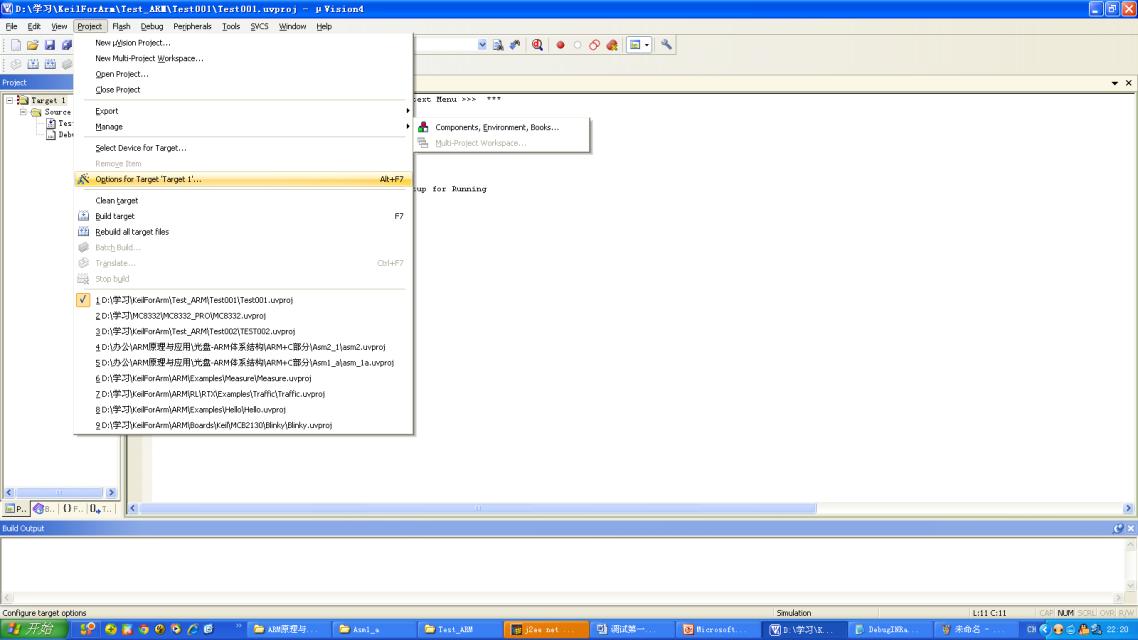The image size is (1138, 640).
Task: Click project panel scroll right arrow
Action: 111,493
